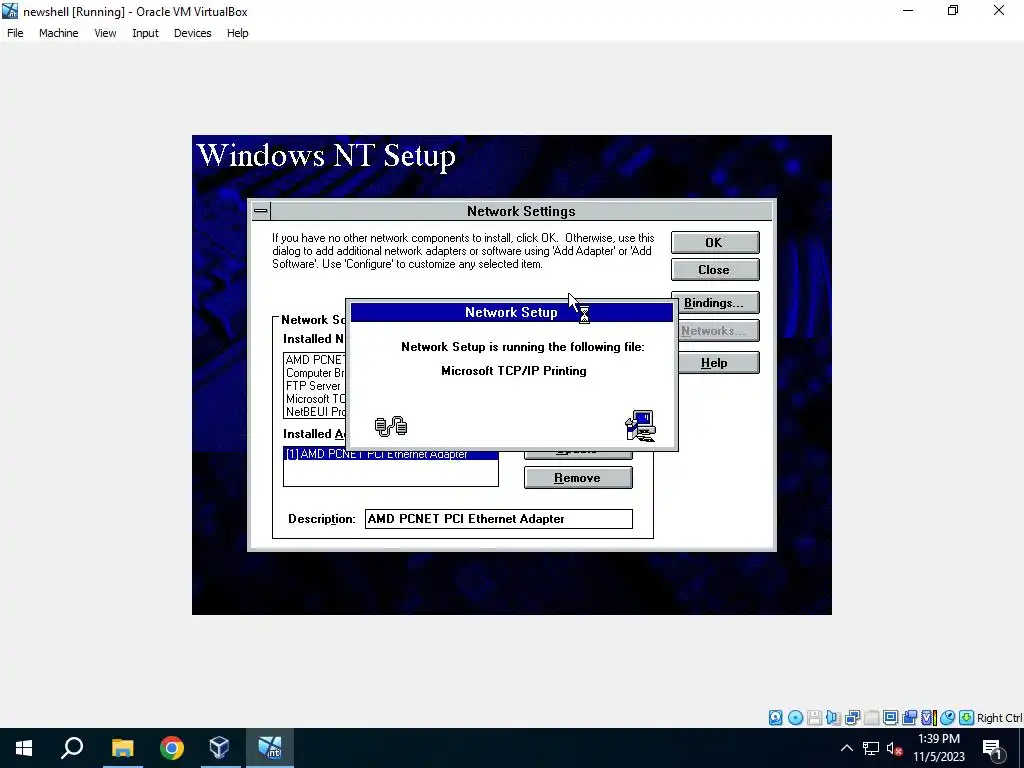The height and width of the screenshot is (768, 1024).
Task: Click the 'Right Ctrl' host key label
Action: click(999, 718)
